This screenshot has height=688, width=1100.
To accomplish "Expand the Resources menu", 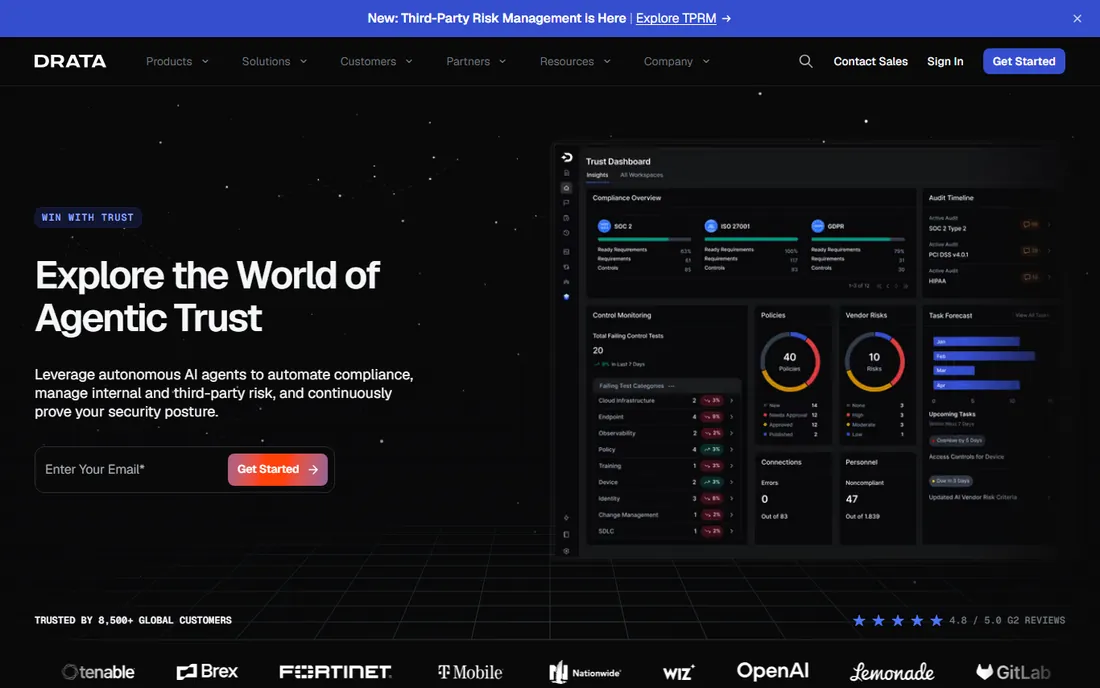I will click(x=575, y=62).
